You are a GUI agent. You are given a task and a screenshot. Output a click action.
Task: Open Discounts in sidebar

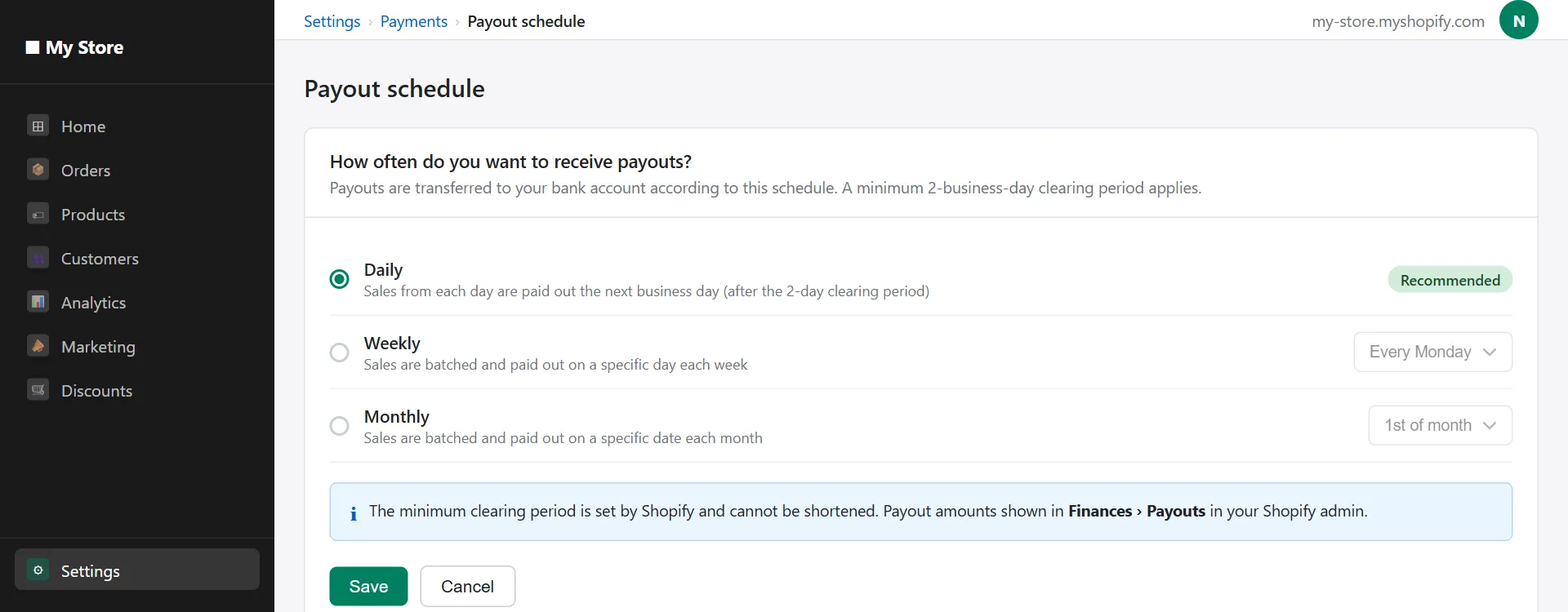pyautogui.click(x=137, y=391)
